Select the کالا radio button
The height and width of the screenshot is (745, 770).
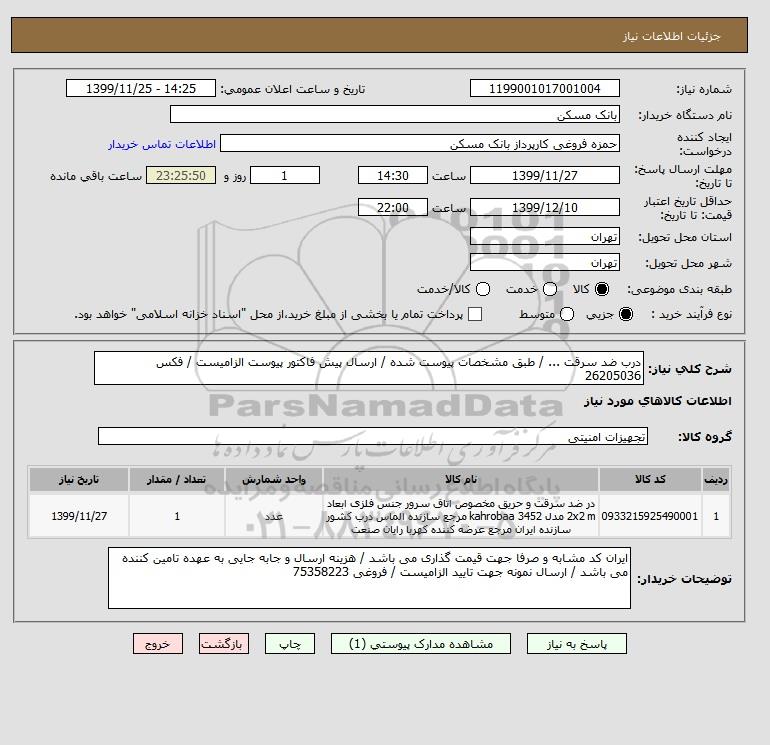[602, 289]
